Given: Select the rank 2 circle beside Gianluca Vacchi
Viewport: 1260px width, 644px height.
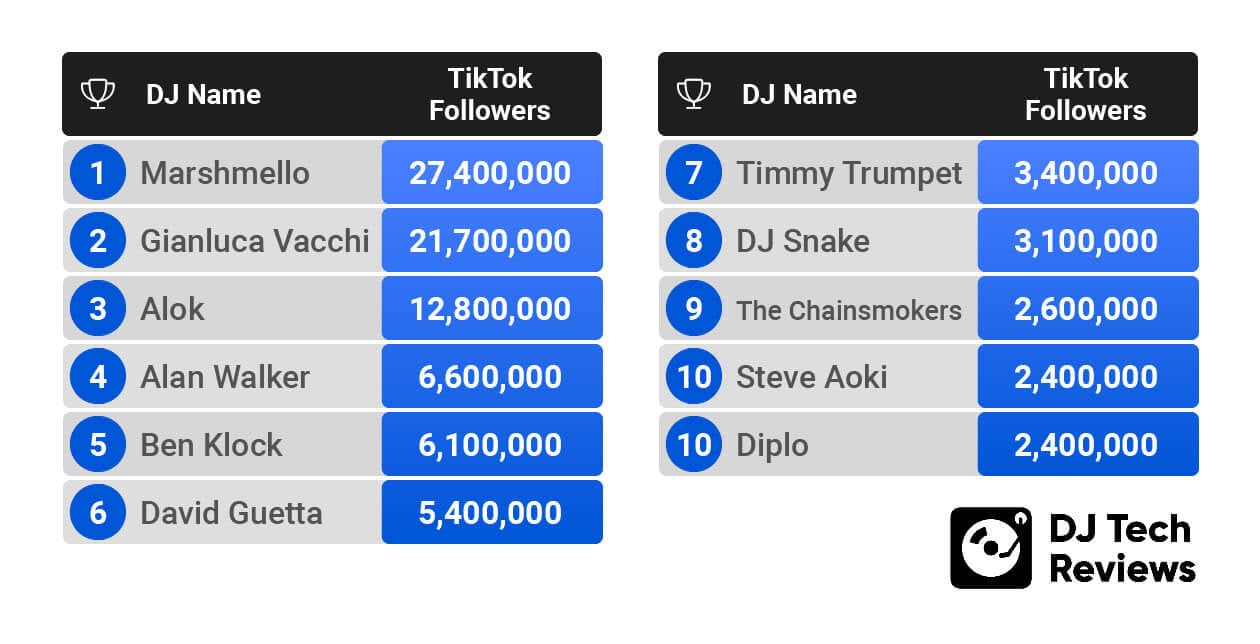Looking at the screenshot, I should click(98, 241).
